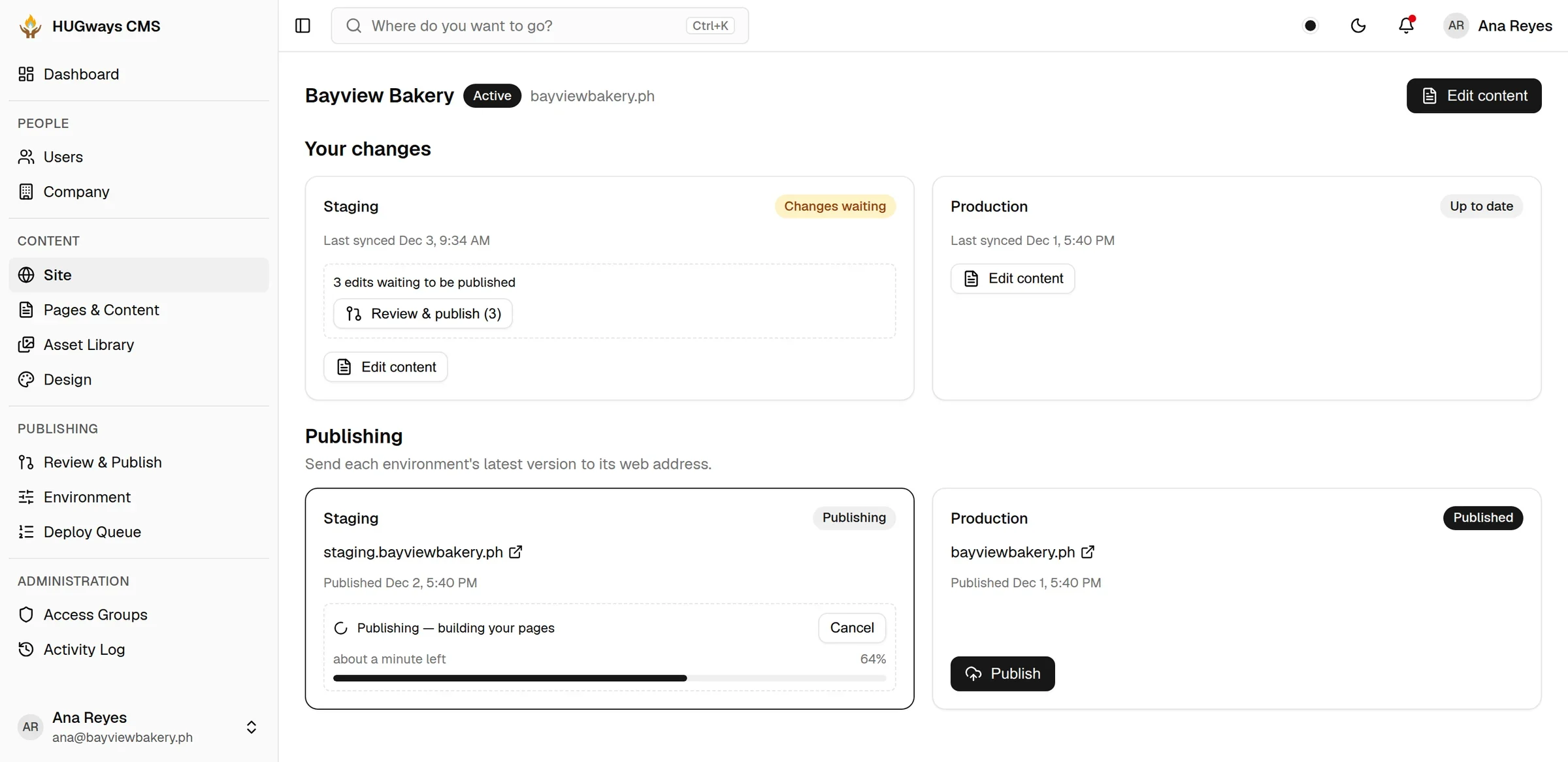1568x762 pixels.
Task: Select Site in the sidebar
Action: (x=139, y=275)
